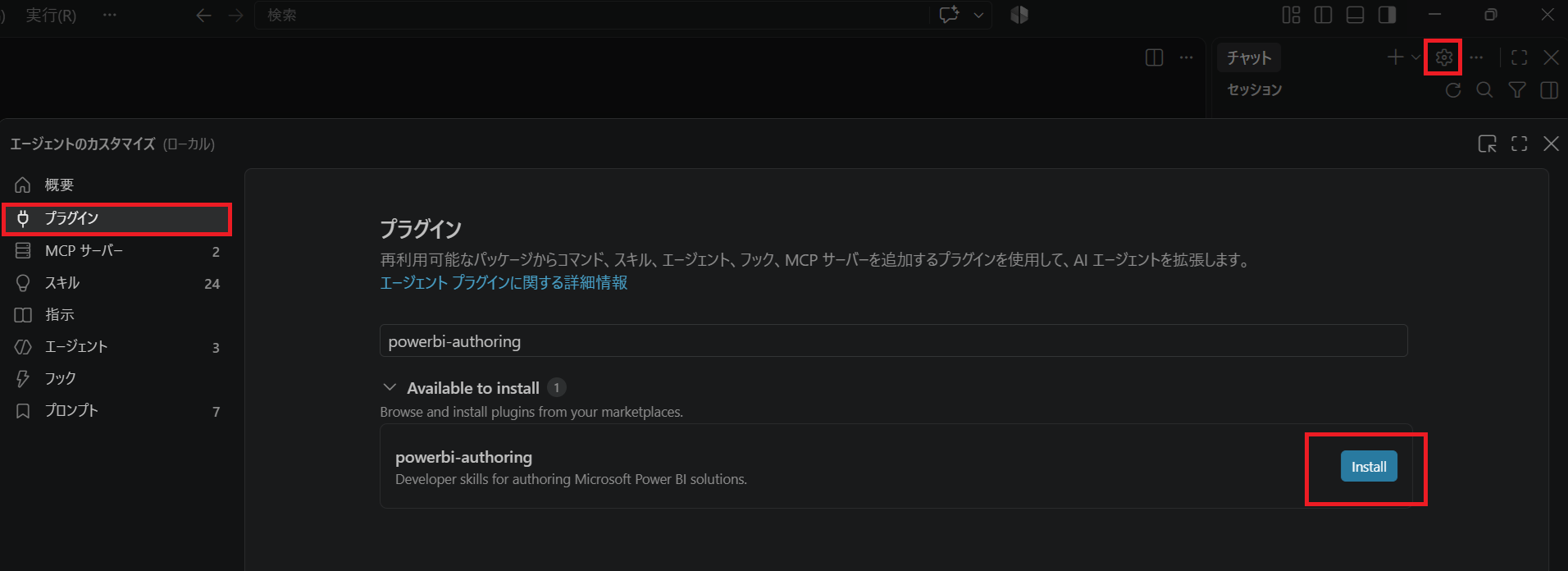
Task: Open chat from title bar chat icon
Action: (949, 15)
